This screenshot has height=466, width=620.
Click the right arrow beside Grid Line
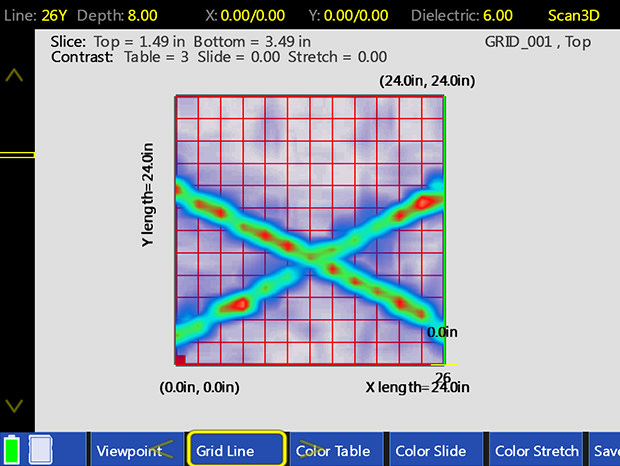310,451
